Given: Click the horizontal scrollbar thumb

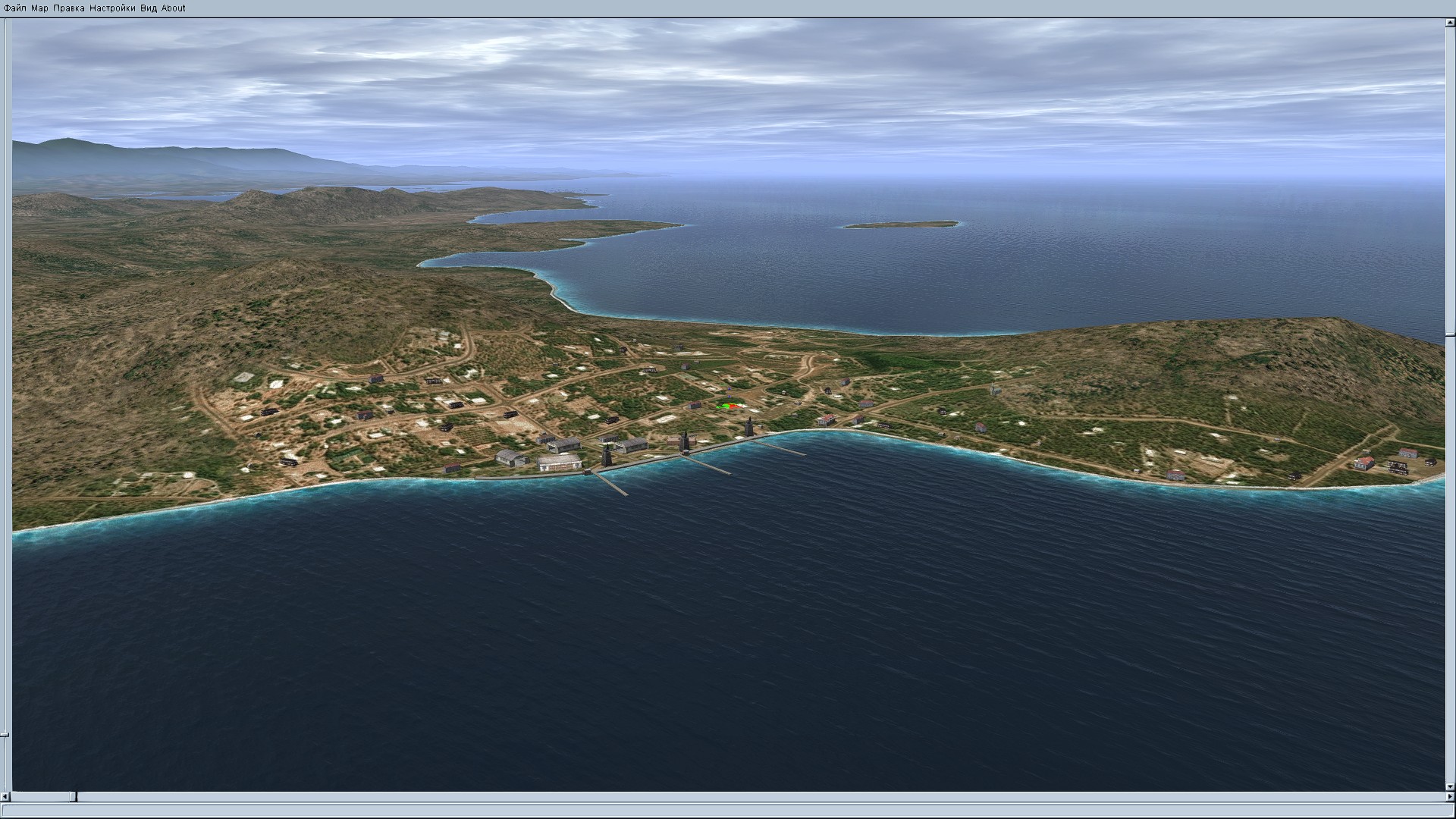Looking at the screenshot, I should (74, 797).
